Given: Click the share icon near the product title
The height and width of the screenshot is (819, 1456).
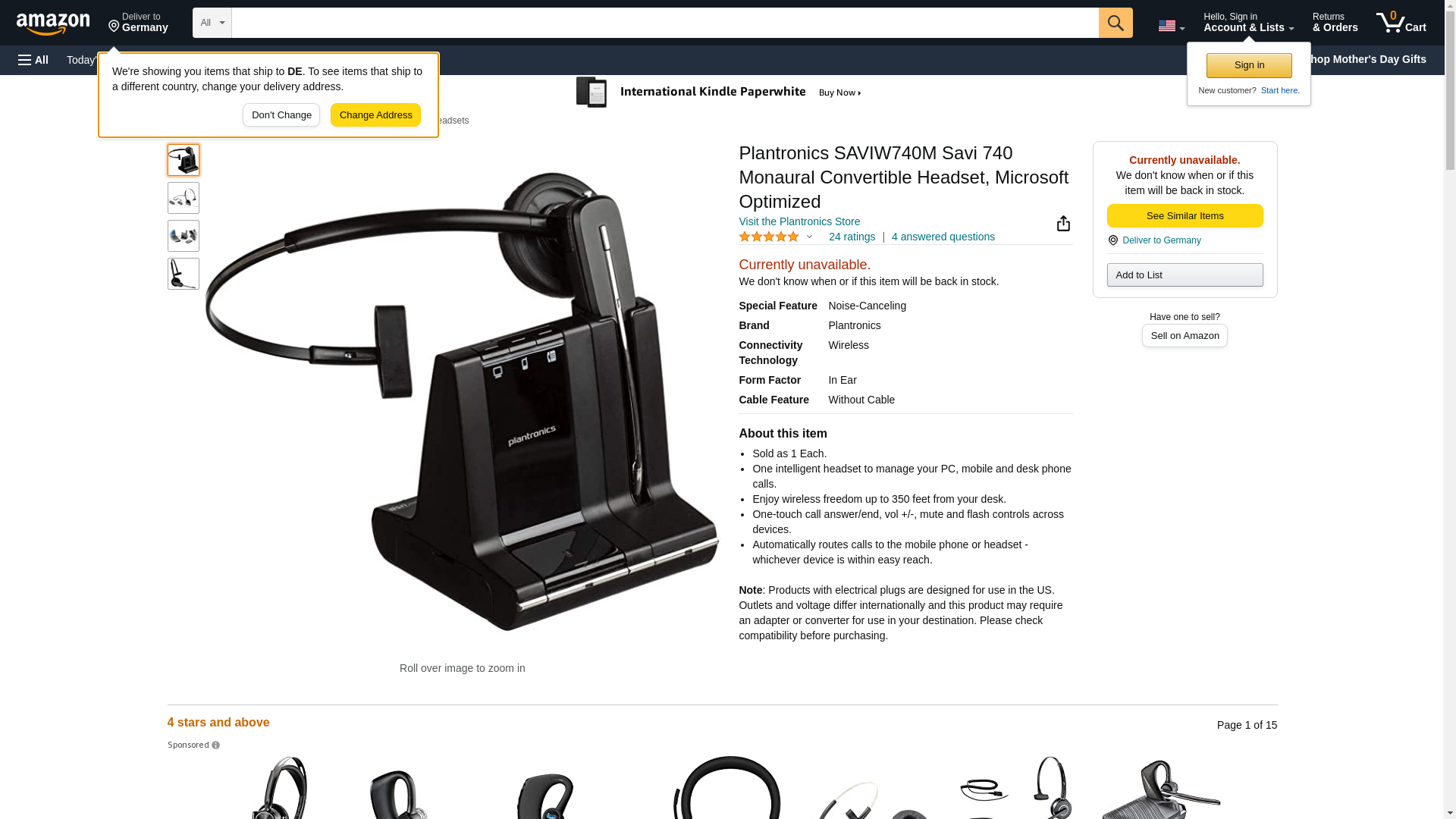Looking at the screenshot, I should [x=1063, y=223].
